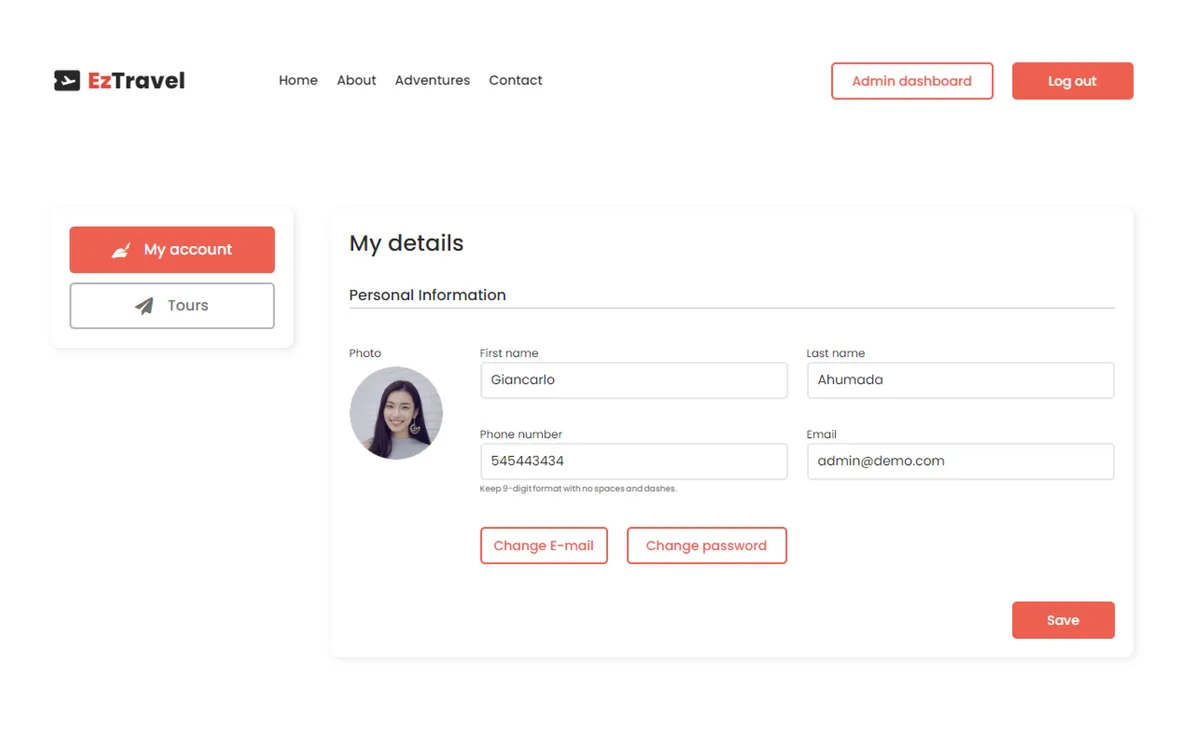Navigate to the Contact page

[x=515, y=80]
